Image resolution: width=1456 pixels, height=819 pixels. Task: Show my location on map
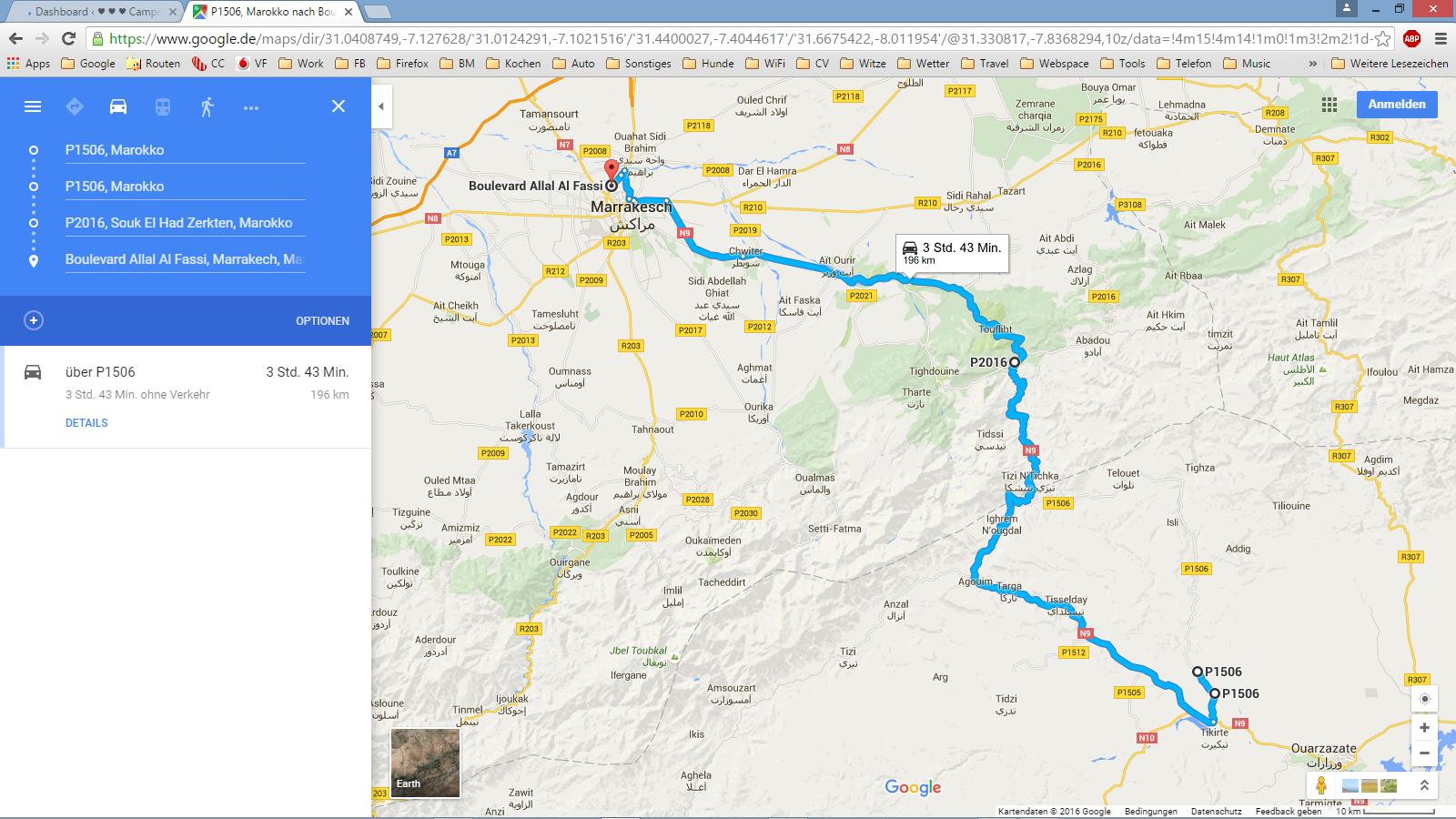tap(1424, 699)
